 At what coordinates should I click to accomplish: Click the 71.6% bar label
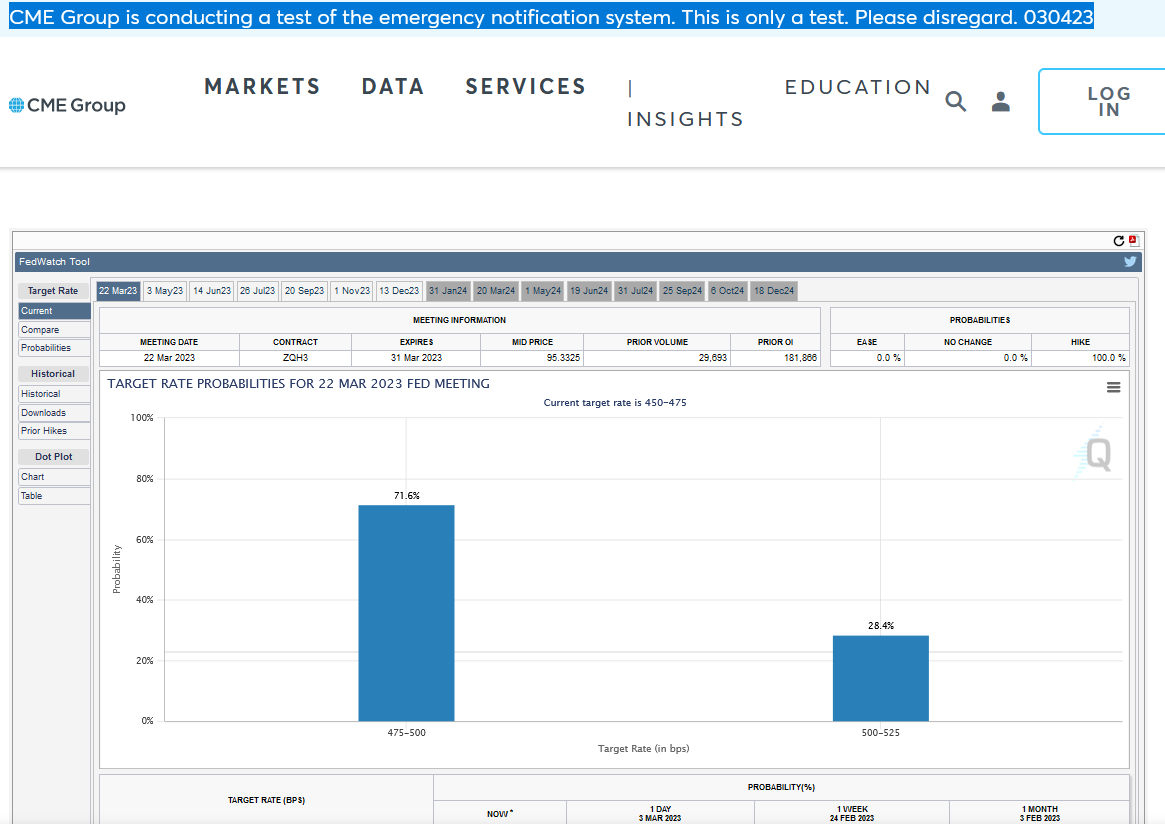(406, 496)
